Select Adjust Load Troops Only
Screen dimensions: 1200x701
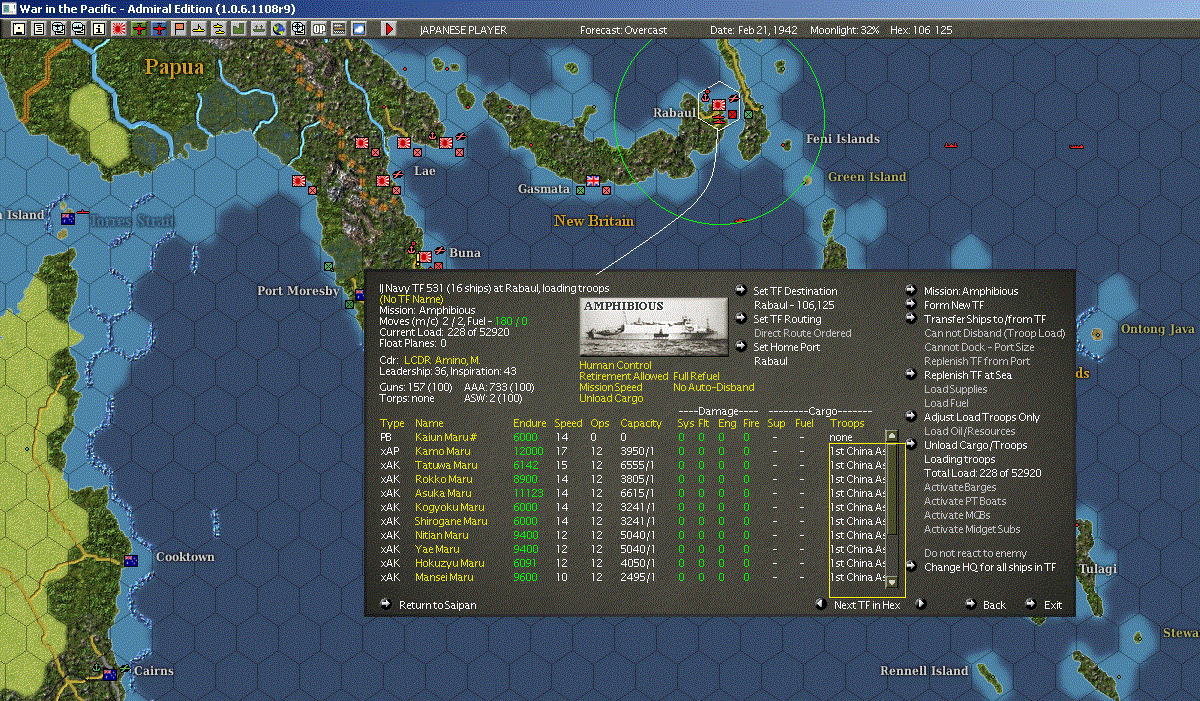click(982, 418)
